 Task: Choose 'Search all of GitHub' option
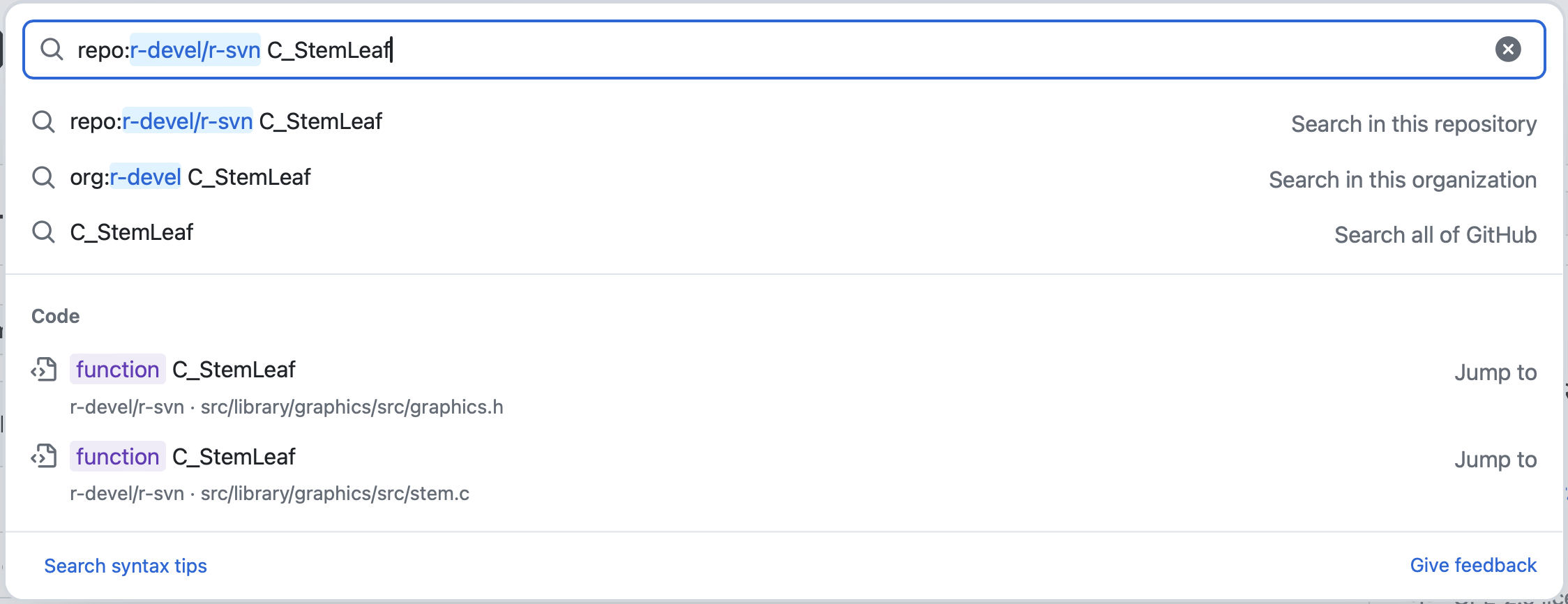click(x=1435, y=235)
